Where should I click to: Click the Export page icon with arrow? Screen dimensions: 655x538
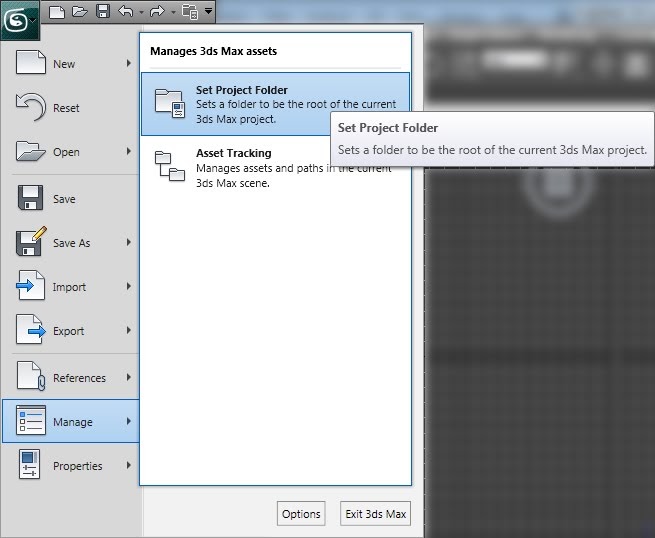click(31, 329)
